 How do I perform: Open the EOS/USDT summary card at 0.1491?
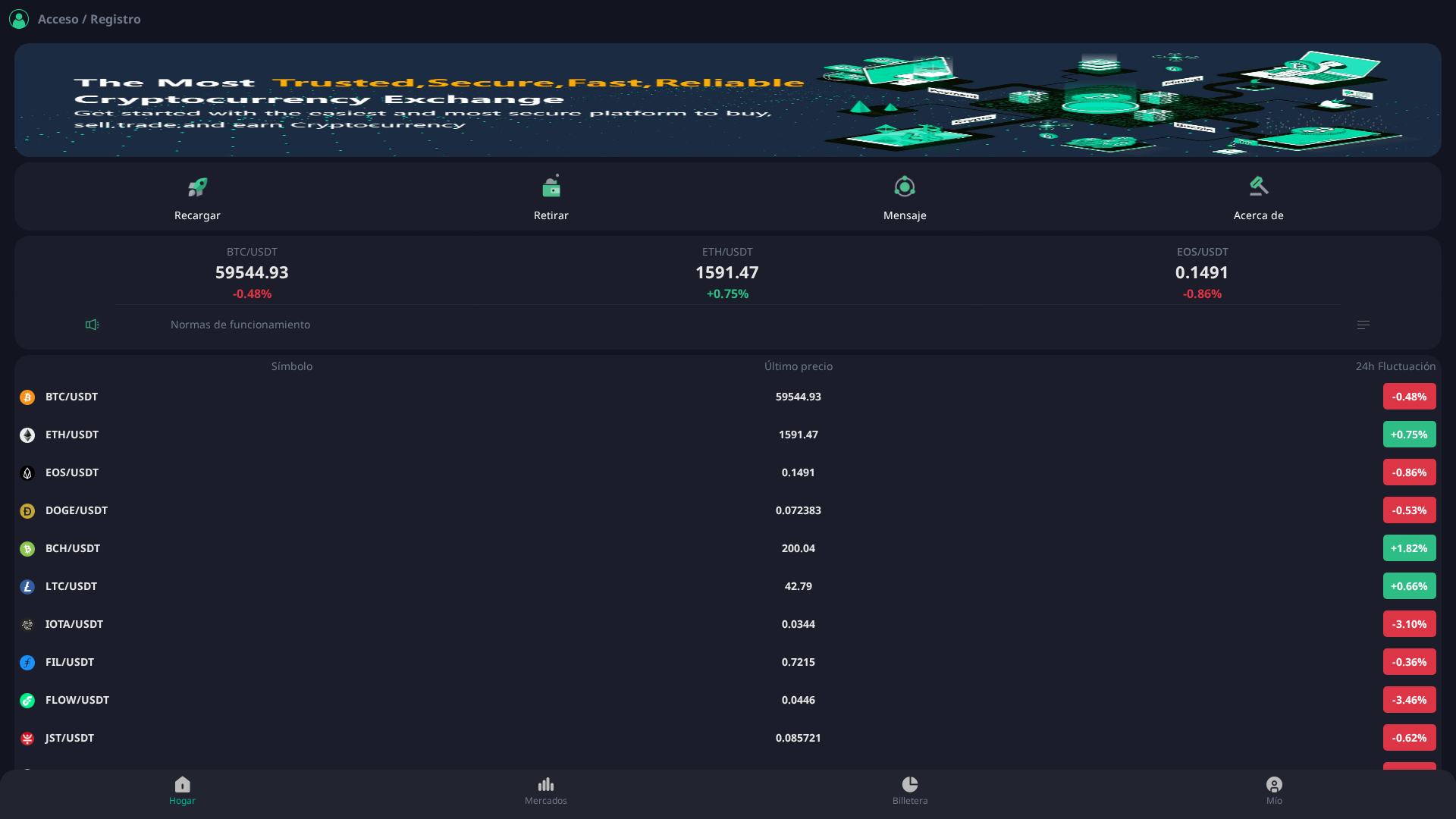point(1202,272)
